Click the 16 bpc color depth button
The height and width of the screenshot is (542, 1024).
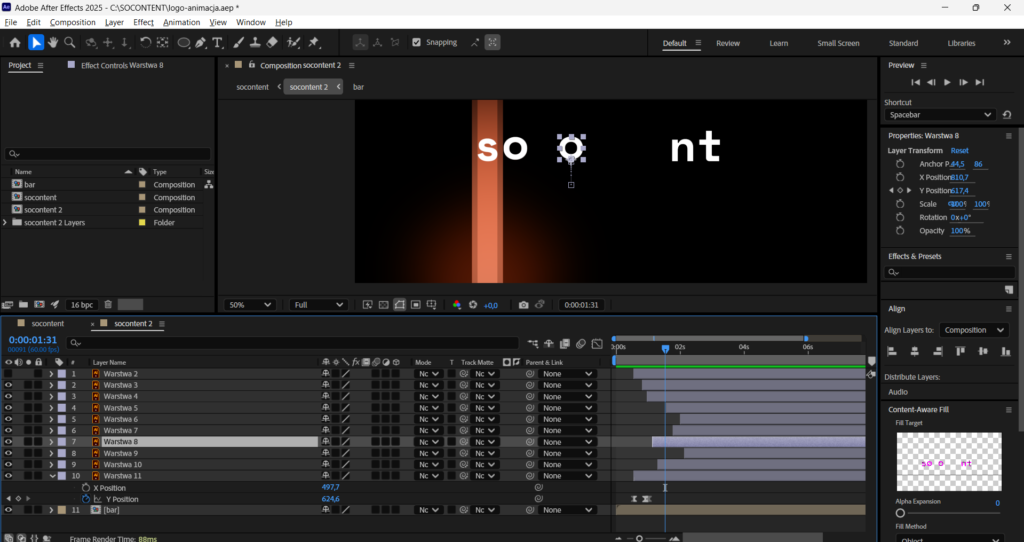(82, 304)
